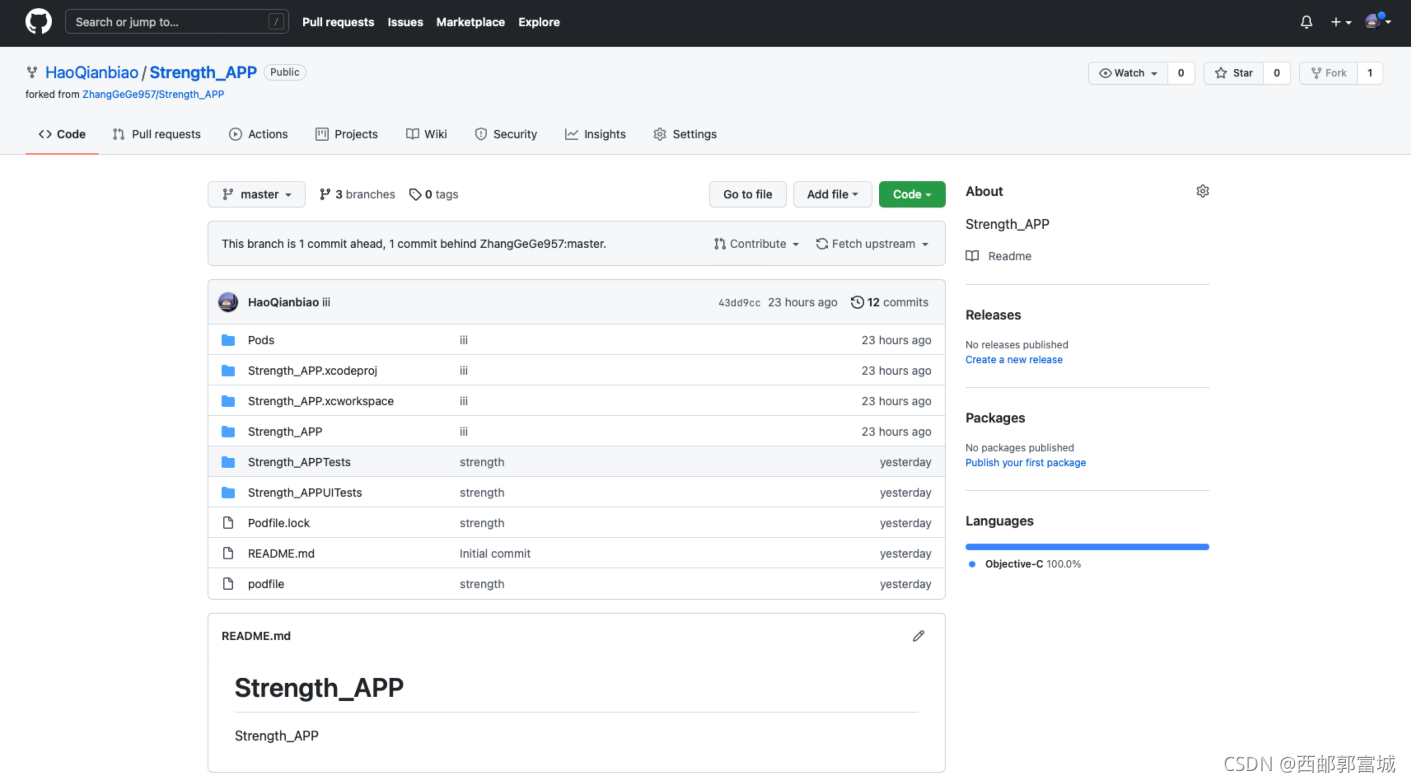
Task: Expand the green Code dropdown
Action: (912, 194)
